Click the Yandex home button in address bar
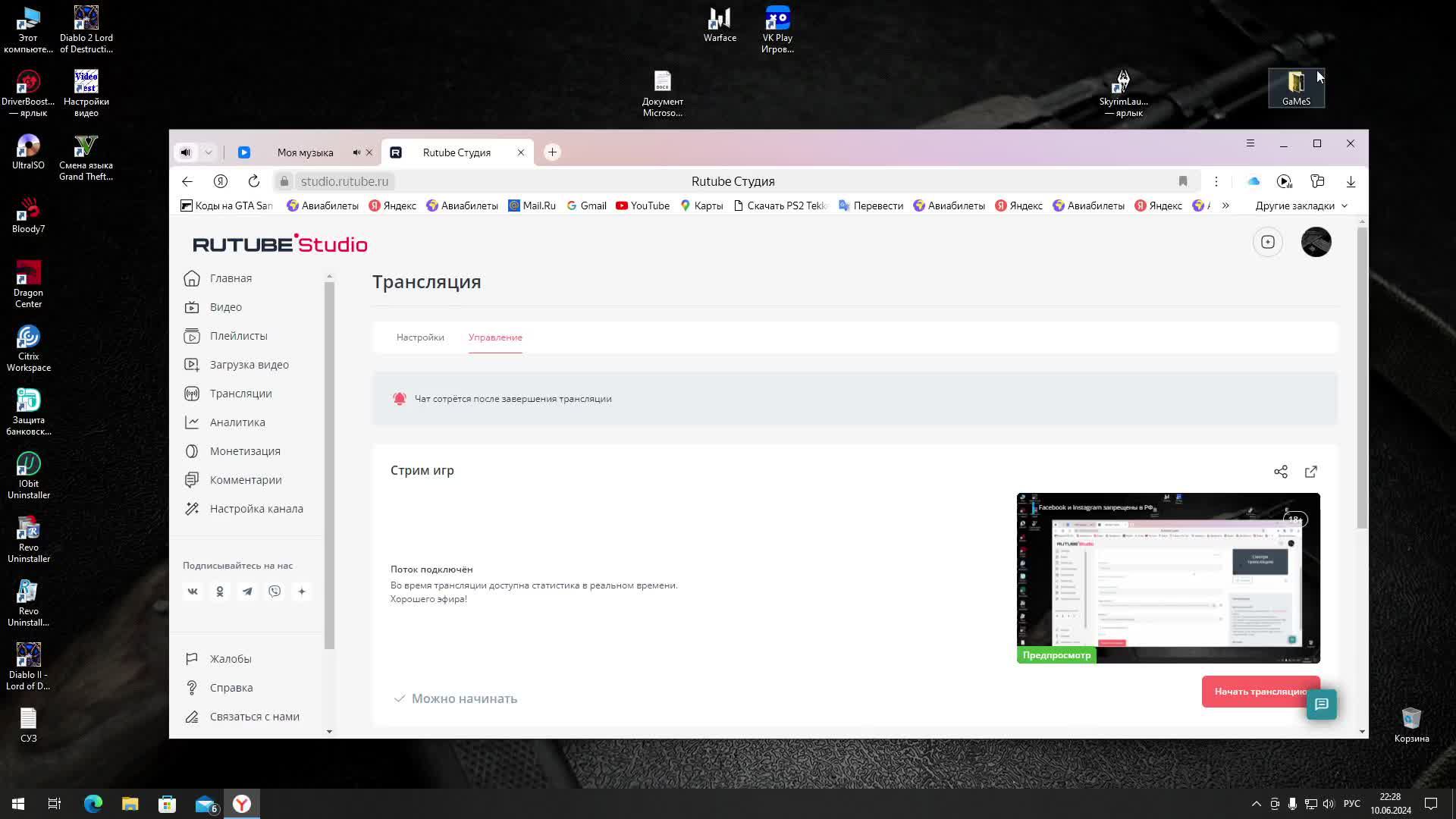The width and height of the screenshot is (1456, 819). point(221,181)
